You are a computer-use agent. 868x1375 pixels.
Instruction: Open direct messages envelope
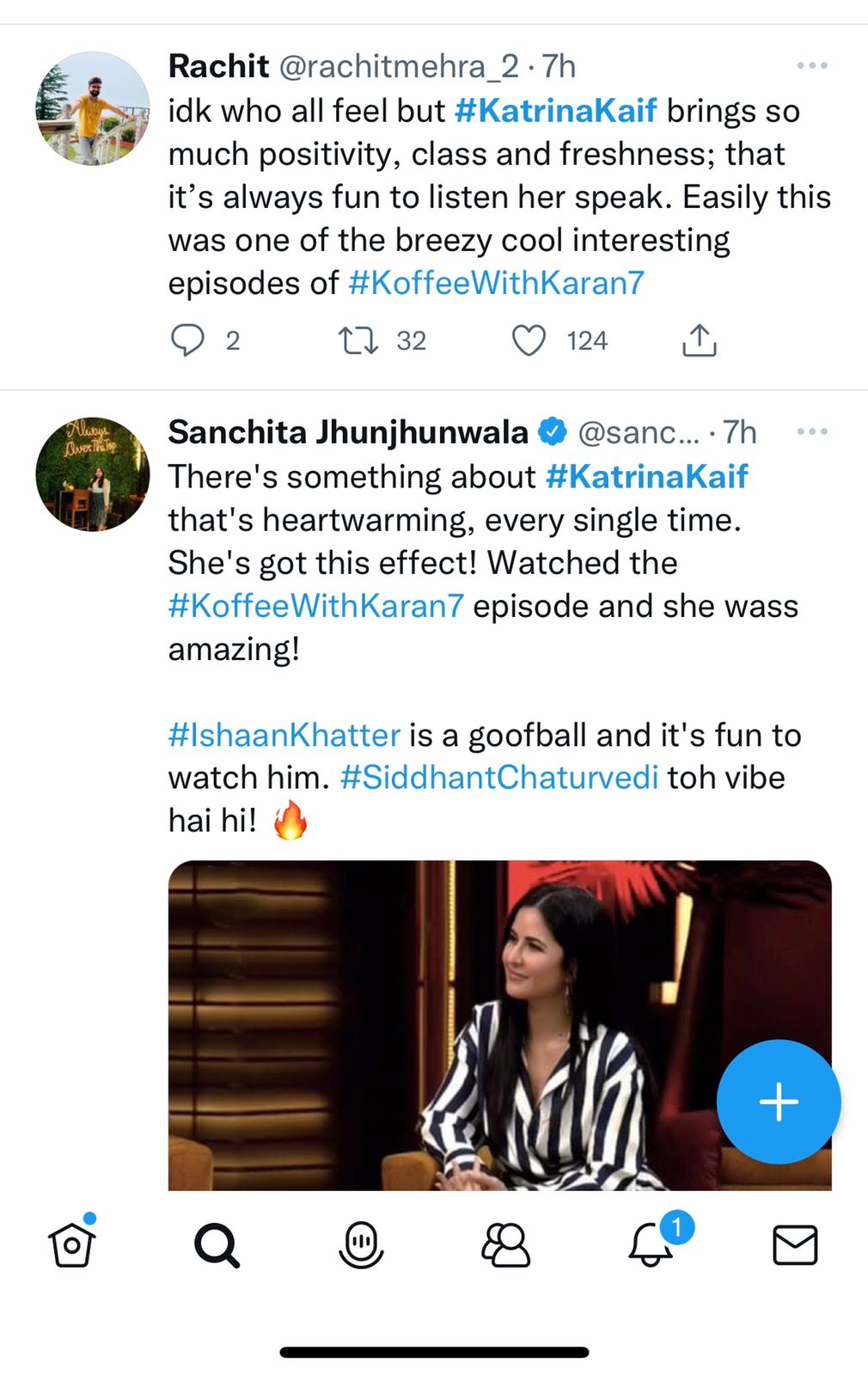click(795, 1244)
